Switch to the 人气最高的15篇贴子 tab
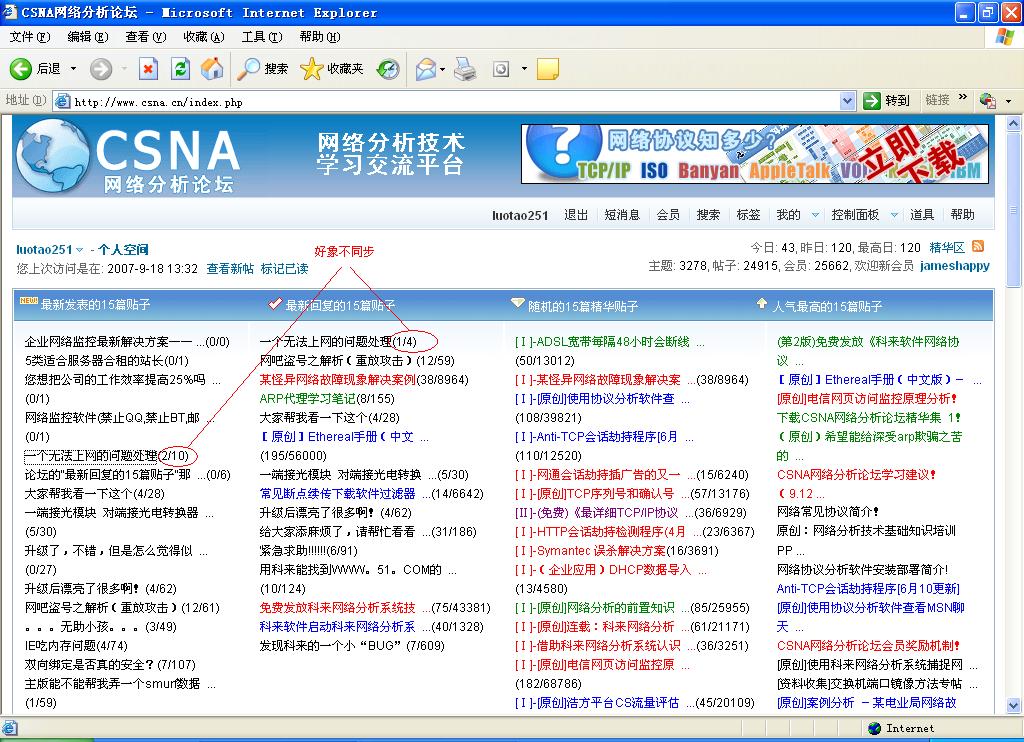Viewport: 1024px width, 742px height. [826, 306]
